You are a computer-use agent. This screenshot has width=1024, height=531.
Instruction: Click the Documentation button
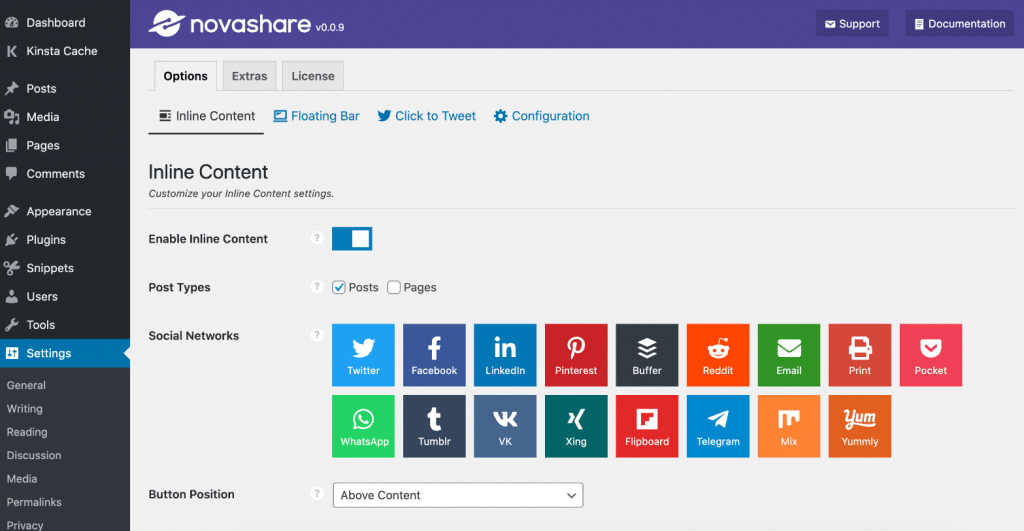point(959,24)
